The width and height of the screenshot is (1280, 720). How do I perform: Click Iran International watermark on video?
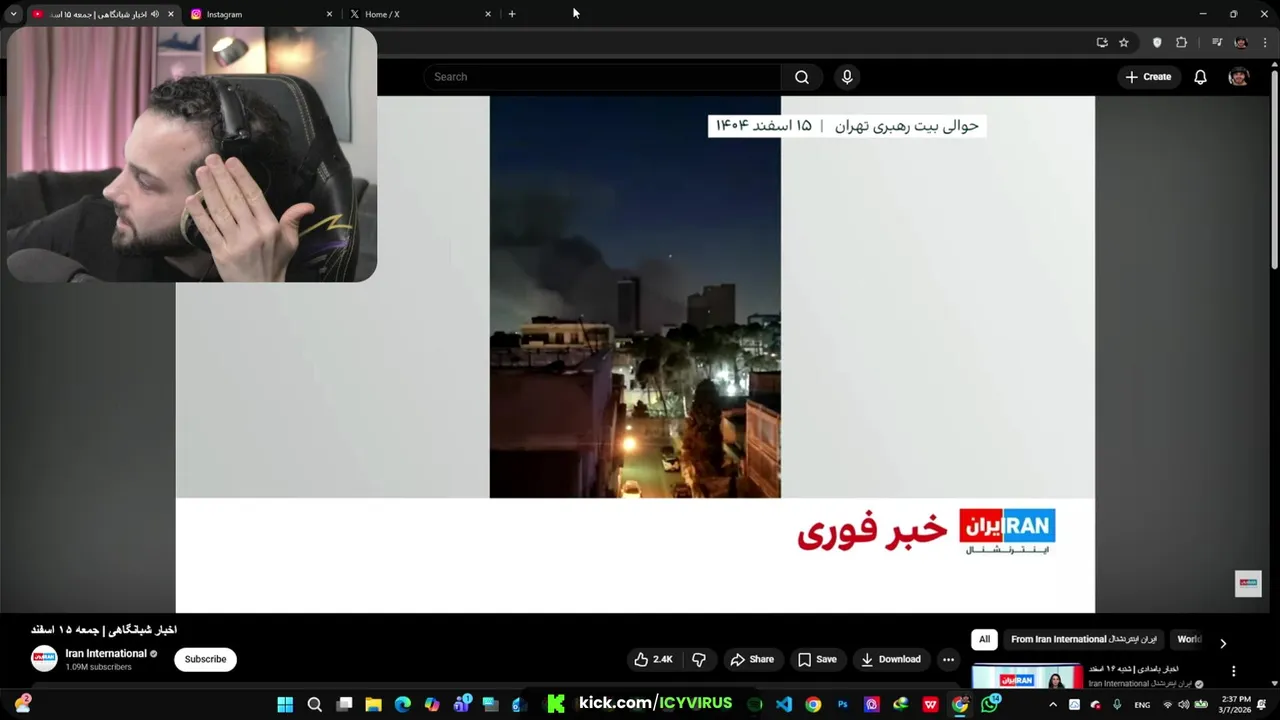tap(1248, 583)
